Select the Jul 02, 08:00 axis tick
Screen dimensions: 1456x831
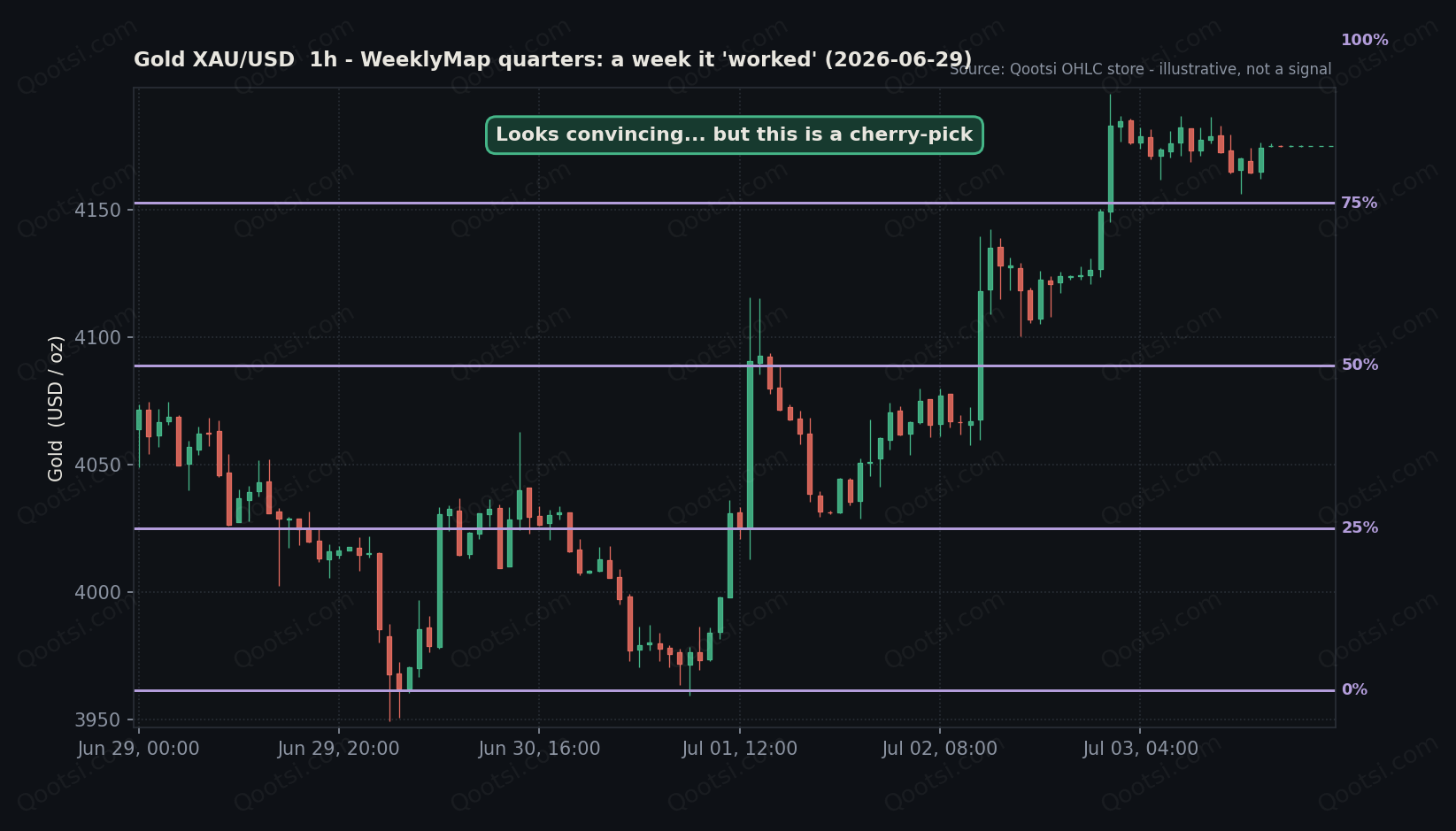tap(939, 749)
